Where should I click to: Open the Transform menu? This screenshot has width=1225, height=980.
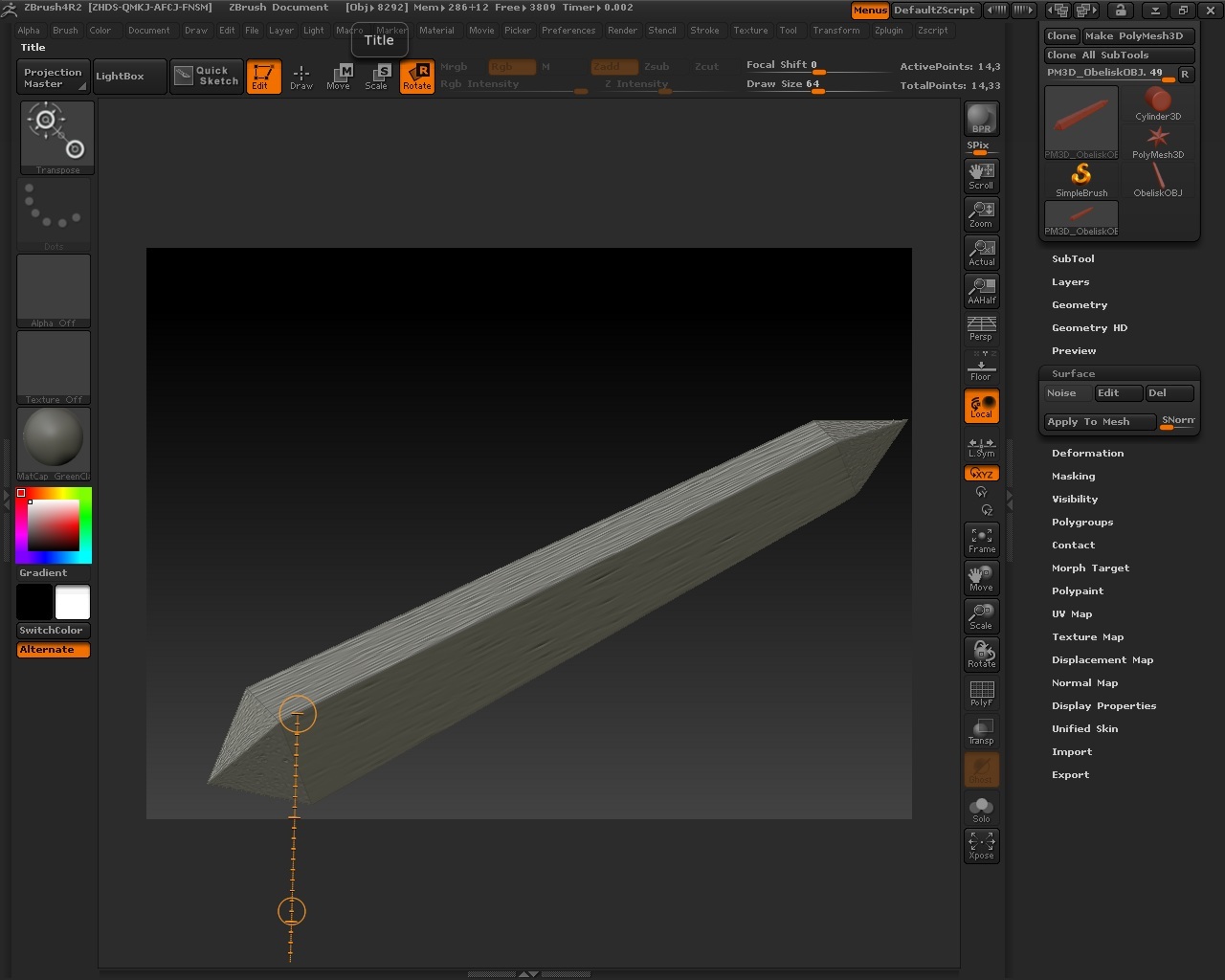(836, 31)
